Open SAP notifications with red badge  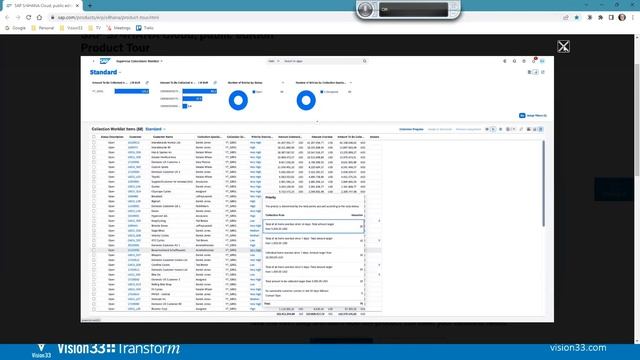[533, 61]
